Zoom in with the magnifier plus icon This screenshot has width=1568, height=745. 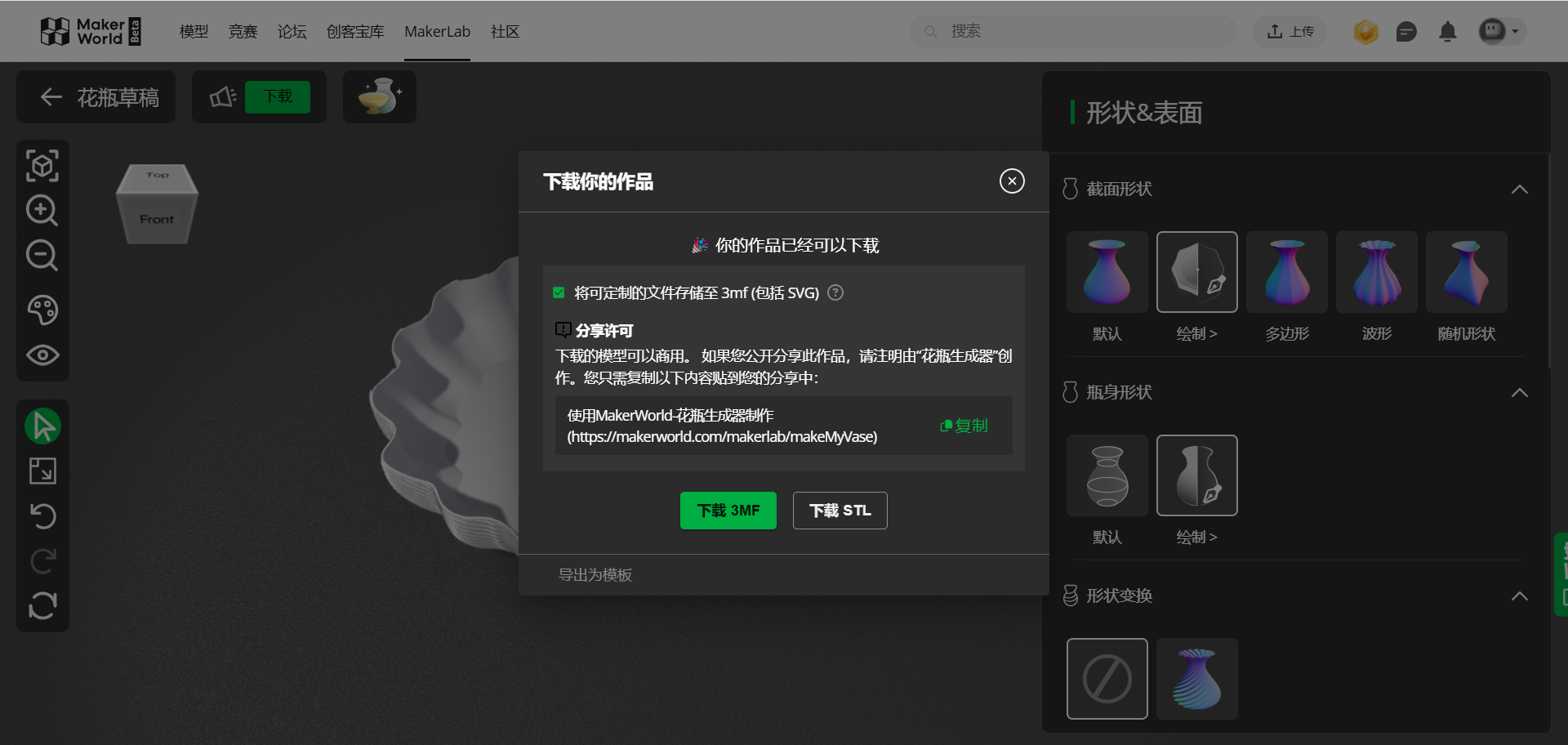click(x=42, y=211)
